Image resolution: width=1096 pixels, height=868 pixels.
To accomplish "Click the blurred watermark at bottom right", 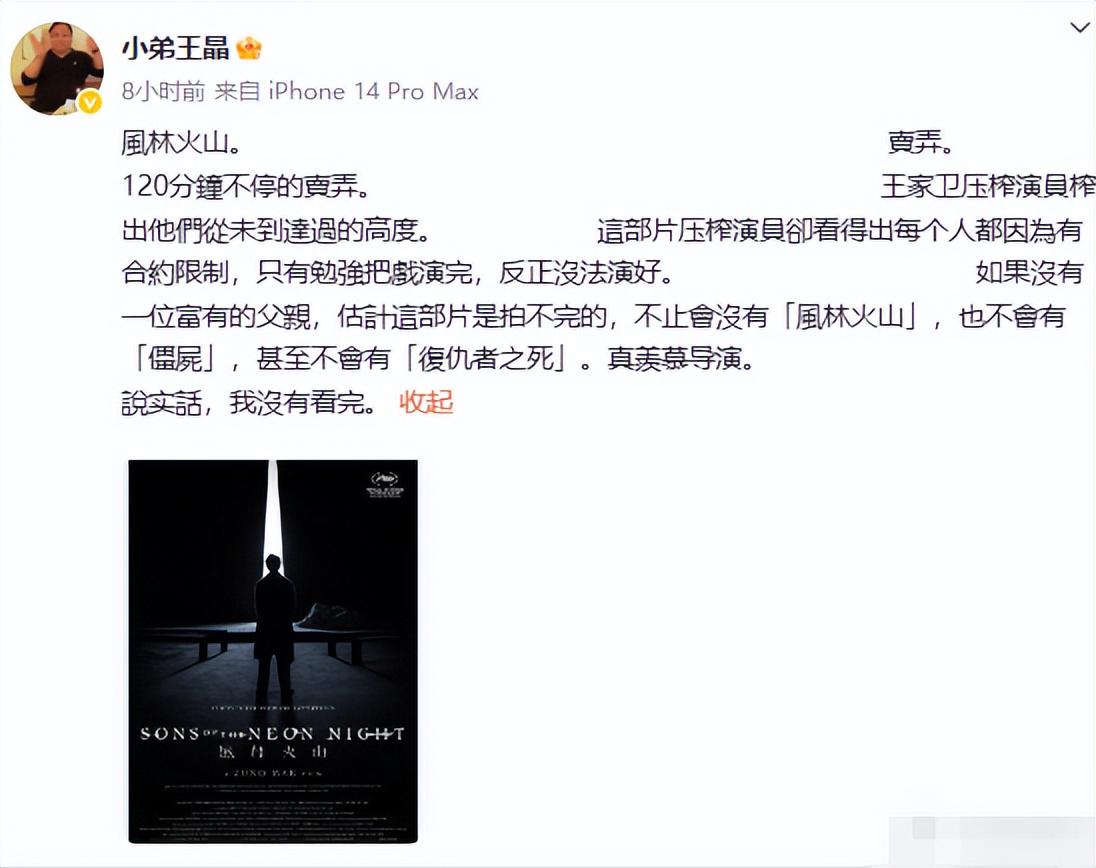I will pos(991,837).
